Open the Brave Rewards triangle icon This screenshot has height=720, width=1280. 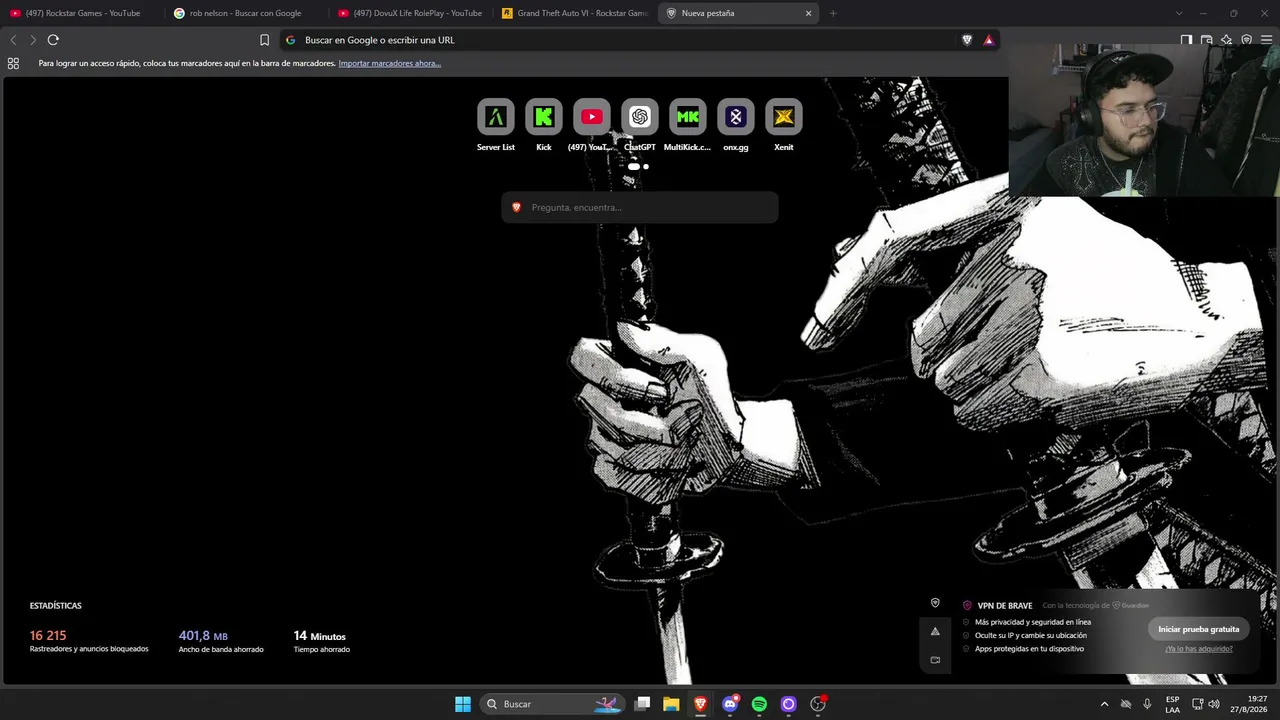(x=988, y=40)
